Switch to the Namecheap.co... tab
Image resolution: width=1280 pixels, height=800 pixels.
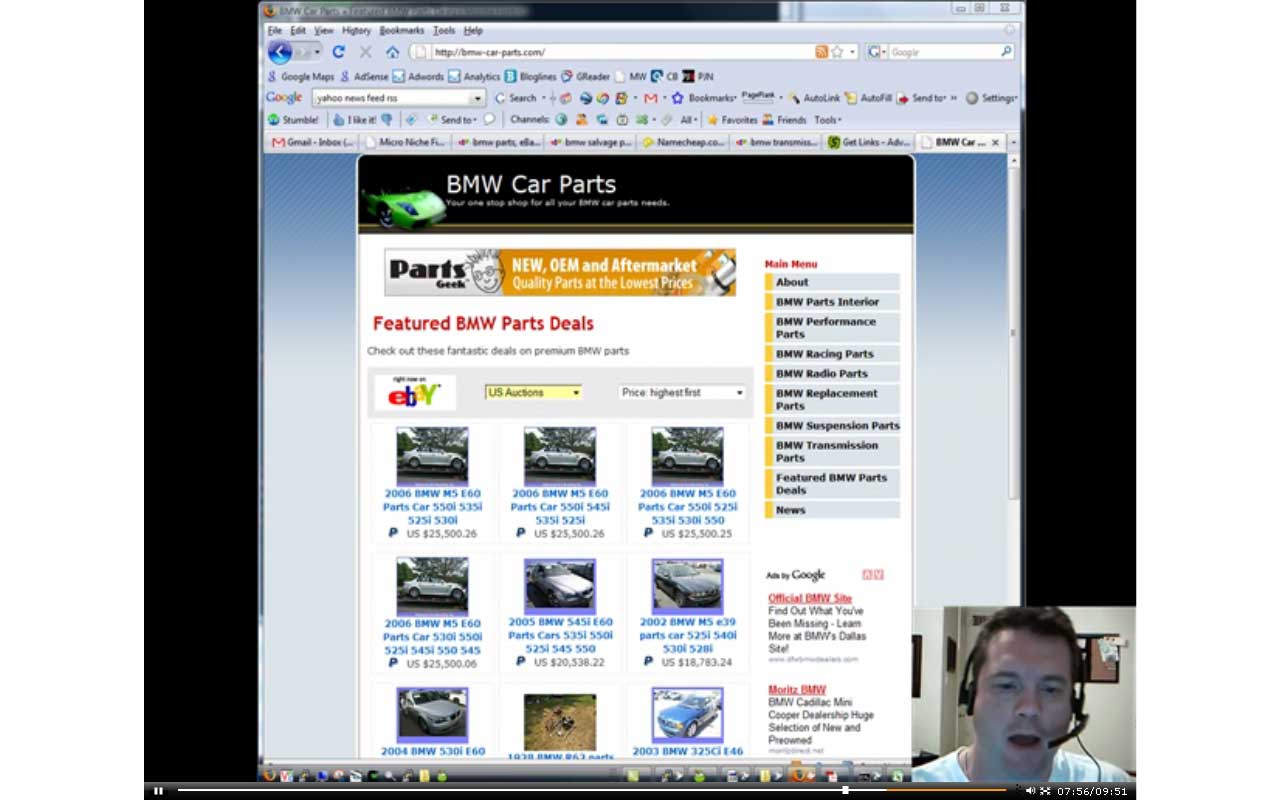coord(682,142)
